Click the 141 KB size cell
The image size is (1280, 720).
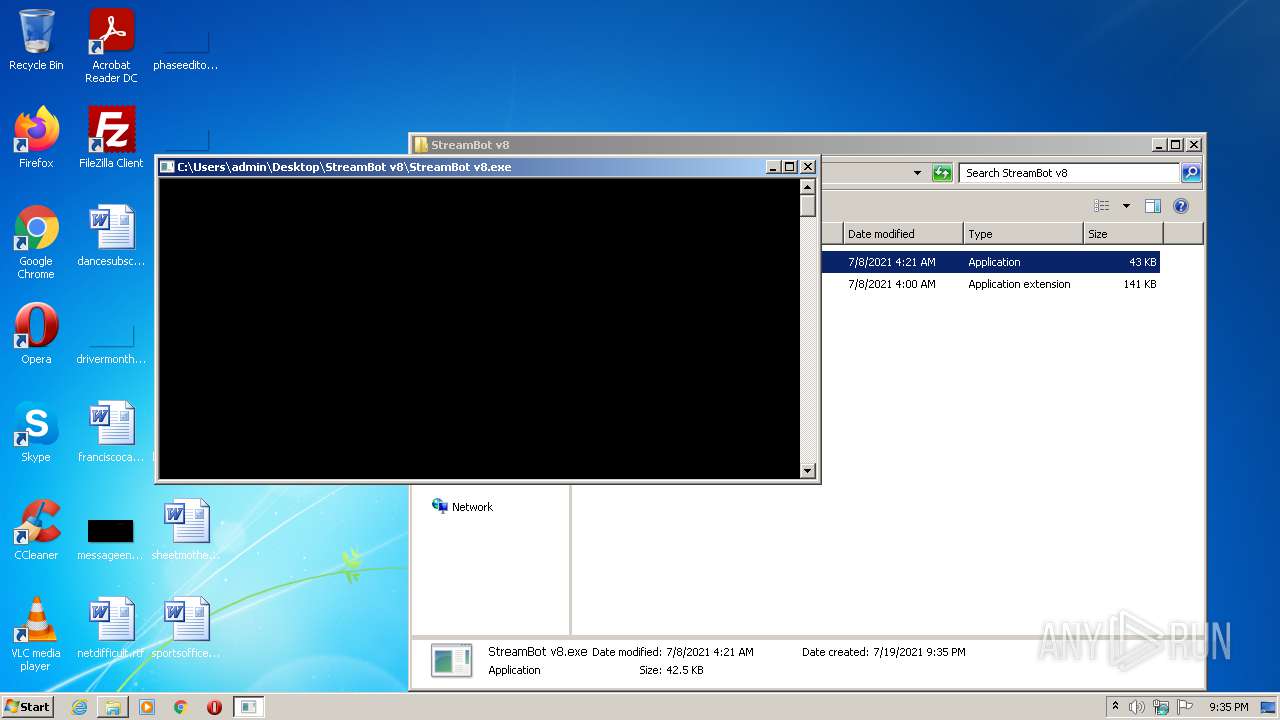[1139, 284]
